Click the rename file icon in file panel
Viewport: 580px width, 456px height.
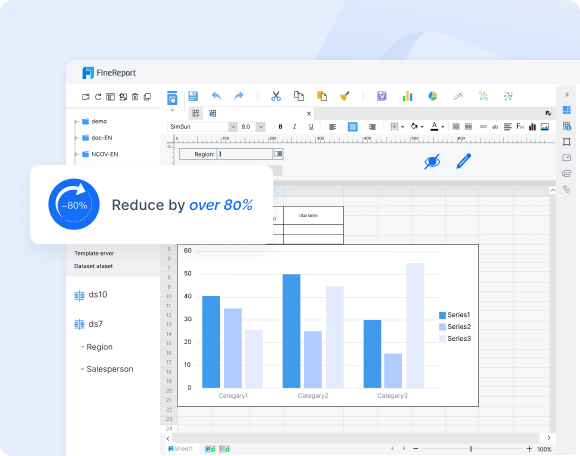point(123,97)
